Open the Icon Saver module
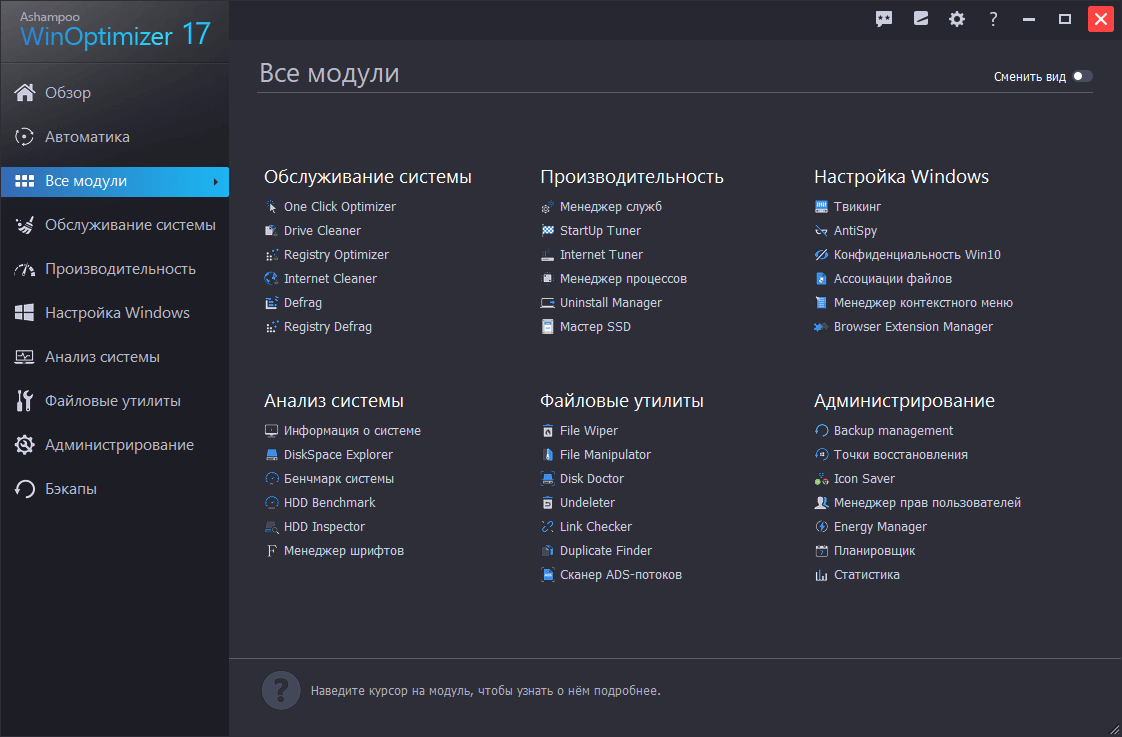The height and width of the screenshot is (737, 1122). click(x=854, y=479)
